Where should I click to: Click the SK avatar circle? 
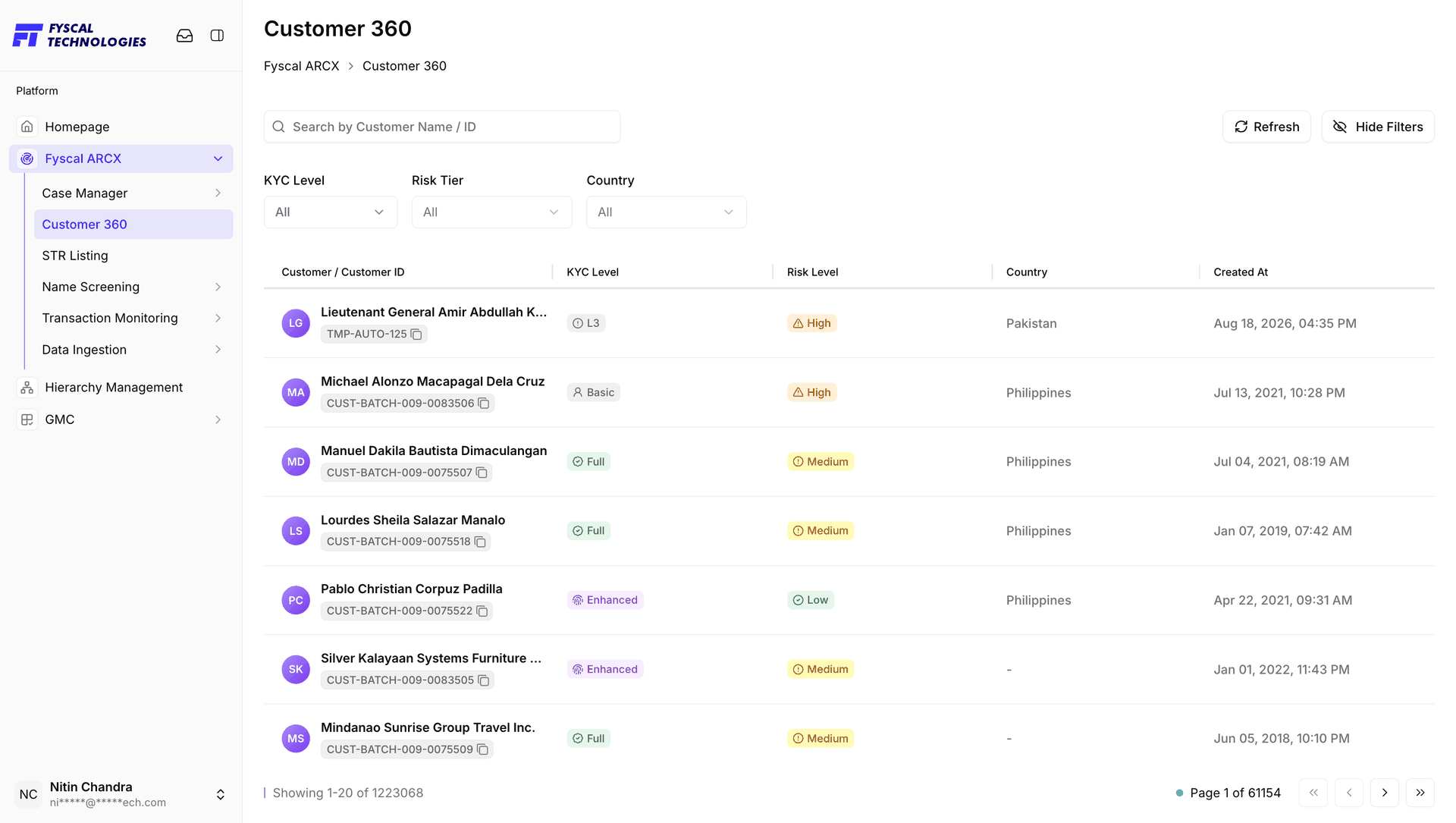pos(296,669)
